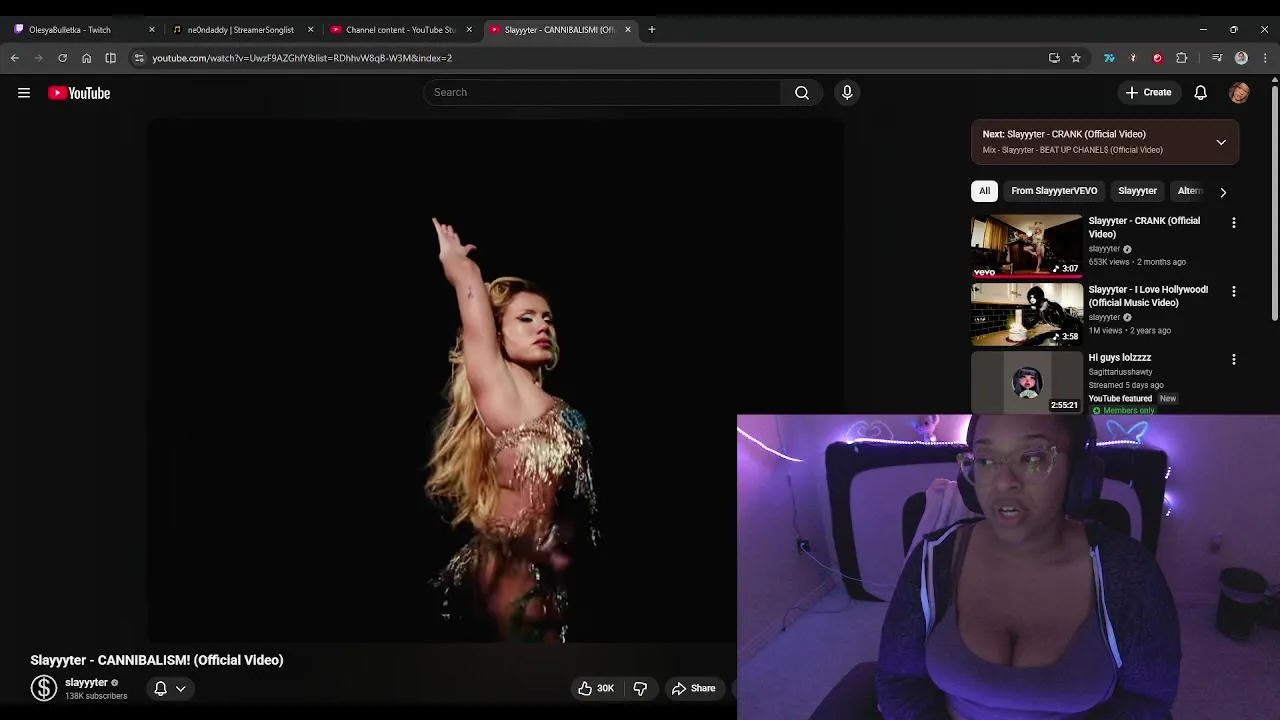Switch to OlesyaBulletka Twitch tab

tap(84, 29)
